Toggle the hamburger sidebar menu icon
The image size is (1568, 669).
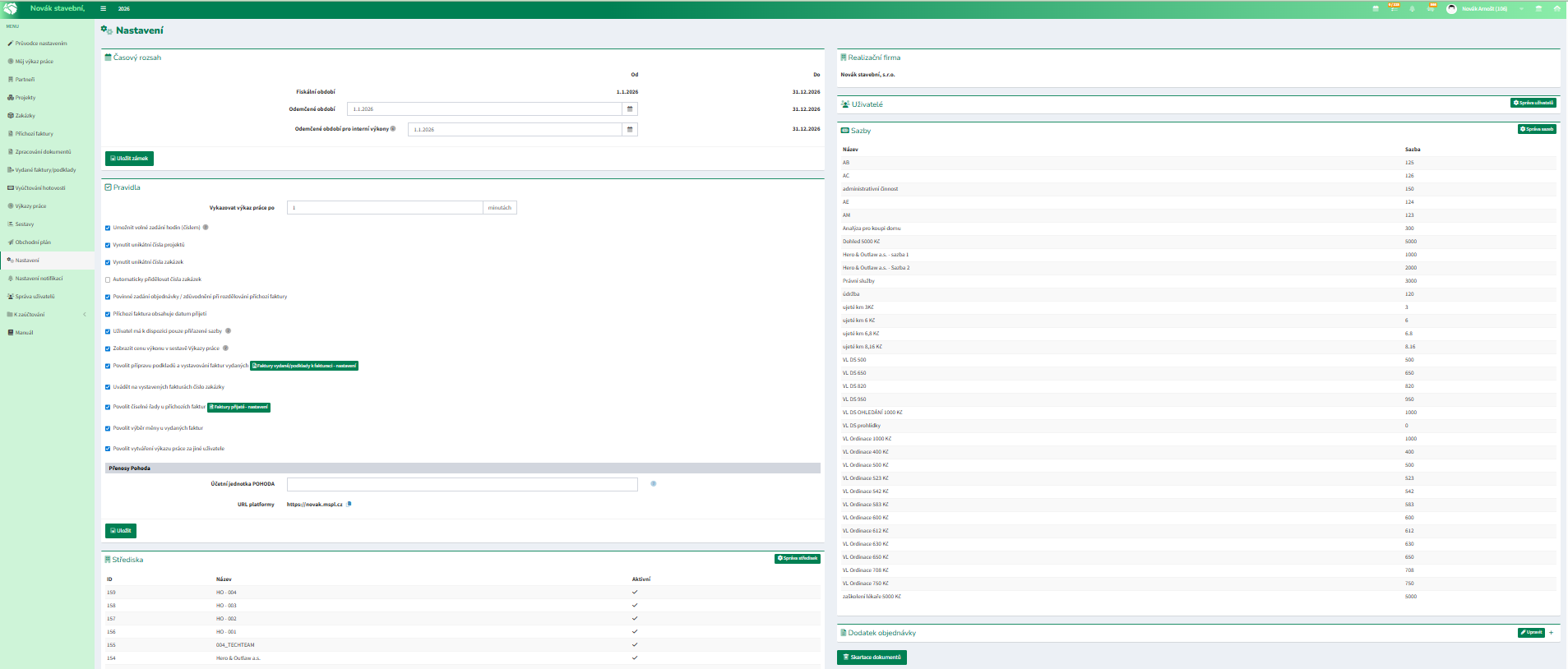(103, 9)
